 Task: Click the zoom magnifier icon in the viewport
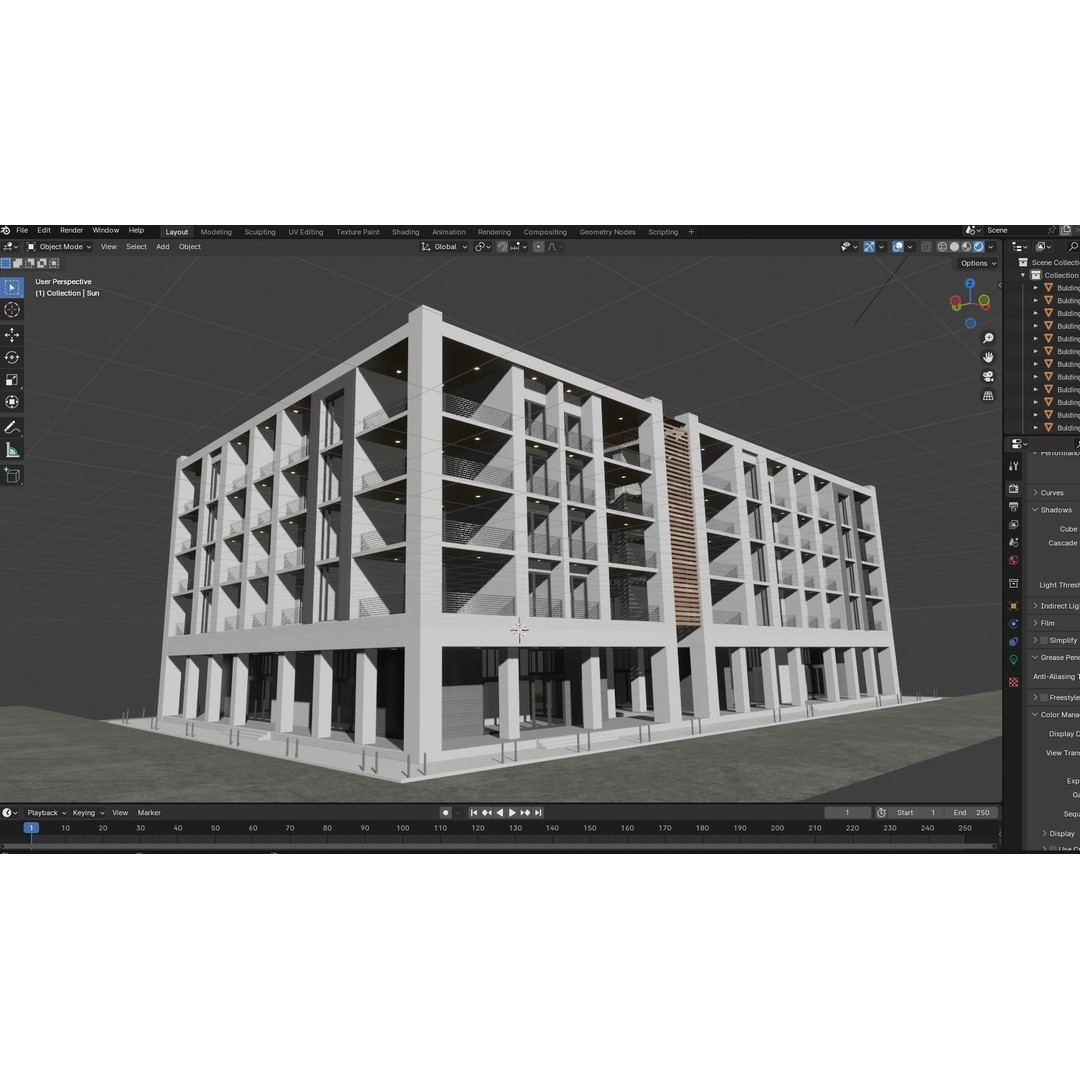point(988,338)
